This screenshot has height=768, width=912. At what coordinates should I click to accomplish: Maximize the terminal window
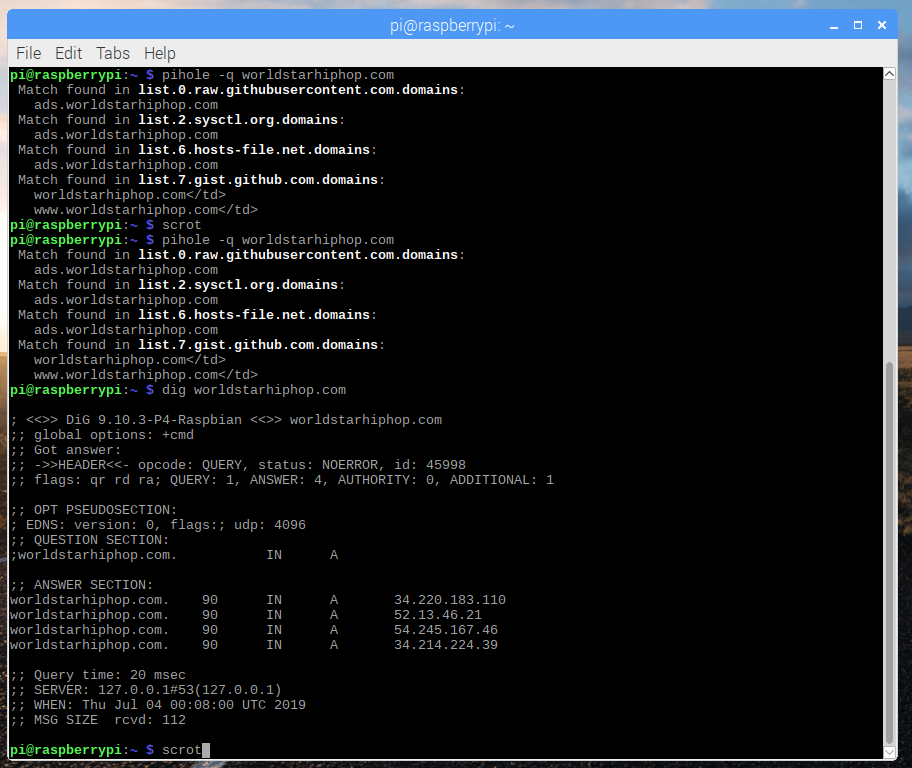tap(858, 25)
